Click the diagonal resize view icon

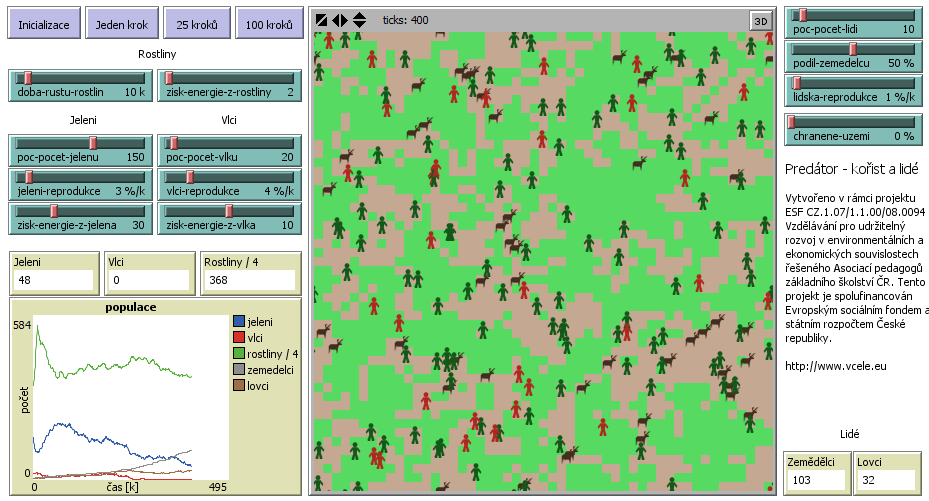click(321, 19)
